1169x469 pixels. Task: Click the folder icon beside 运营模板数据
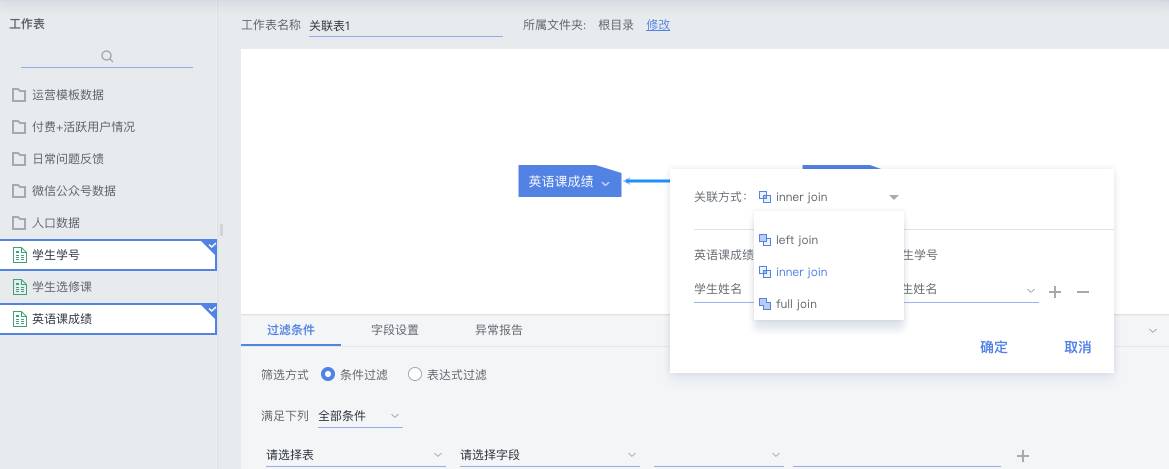pyautogui.click(x=19, y=95)
